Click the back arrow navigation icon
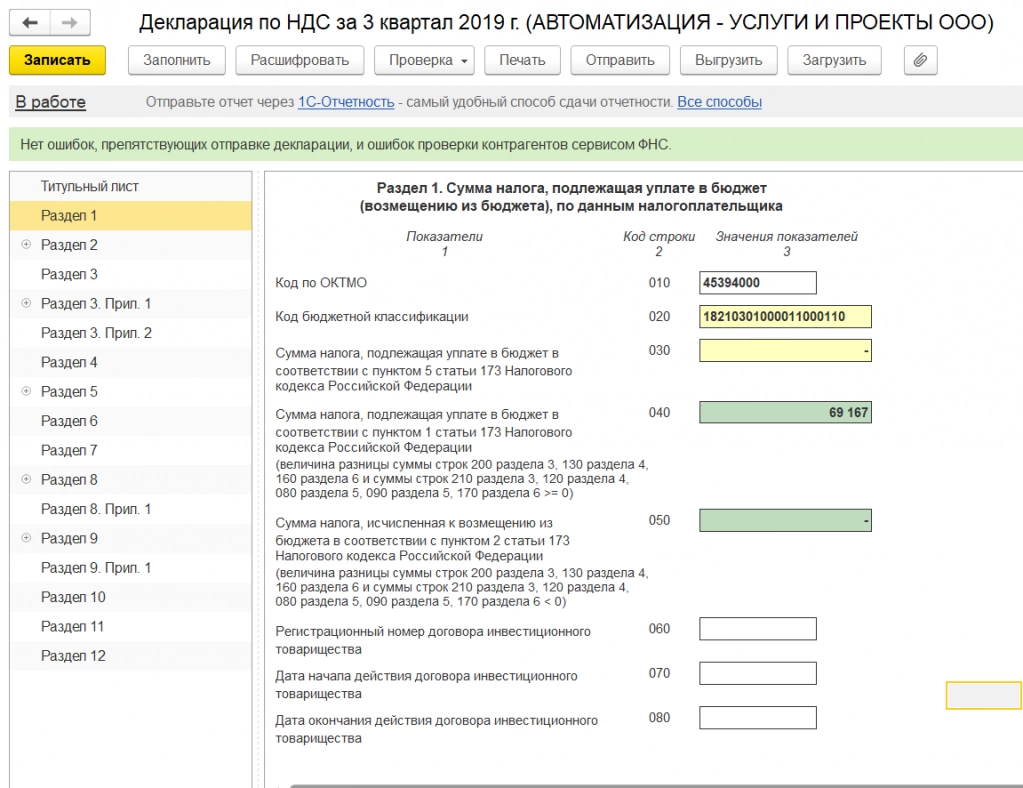Image resolution: width=1023 pixels, height=788 pixels. coord(30,23)
